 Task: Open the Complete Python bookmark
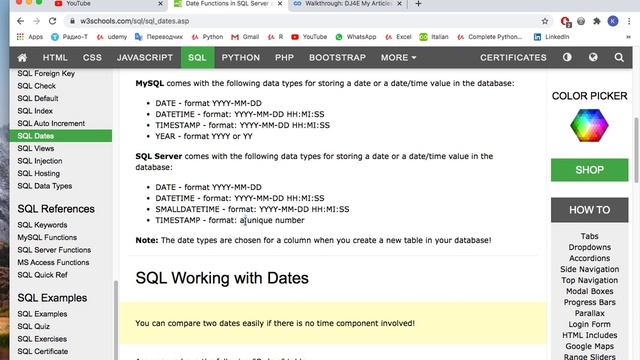(489, 37)
